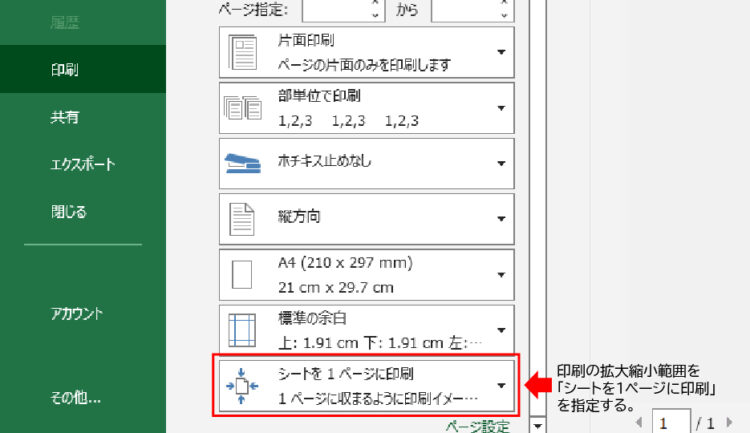
Task: Expand the 部単位で印刷 dropdown arrow
Action: 501,108
